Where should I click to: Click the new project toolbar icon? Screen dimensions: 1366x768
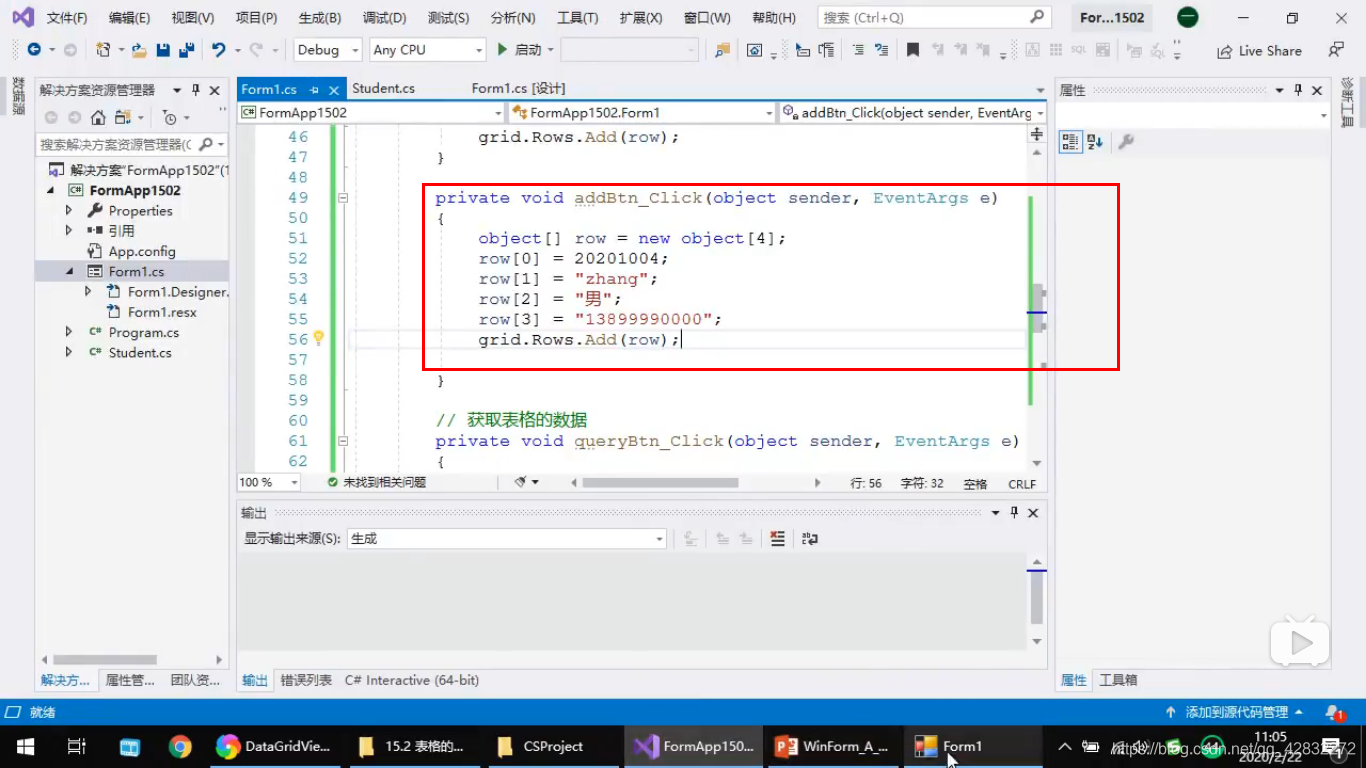coord(102,50)
